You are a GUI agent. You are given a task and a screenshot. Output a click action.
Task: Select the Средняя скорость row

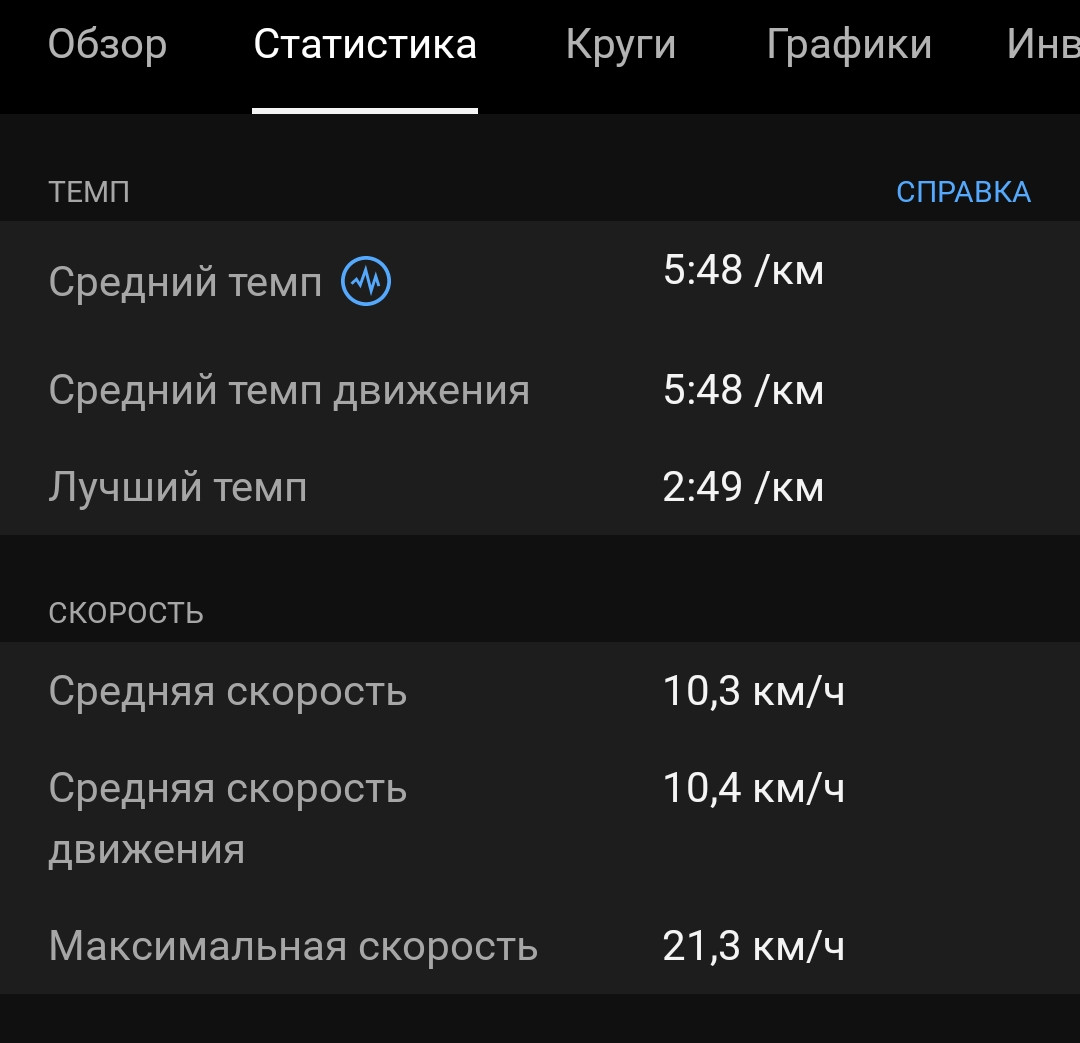coord(540,690)
